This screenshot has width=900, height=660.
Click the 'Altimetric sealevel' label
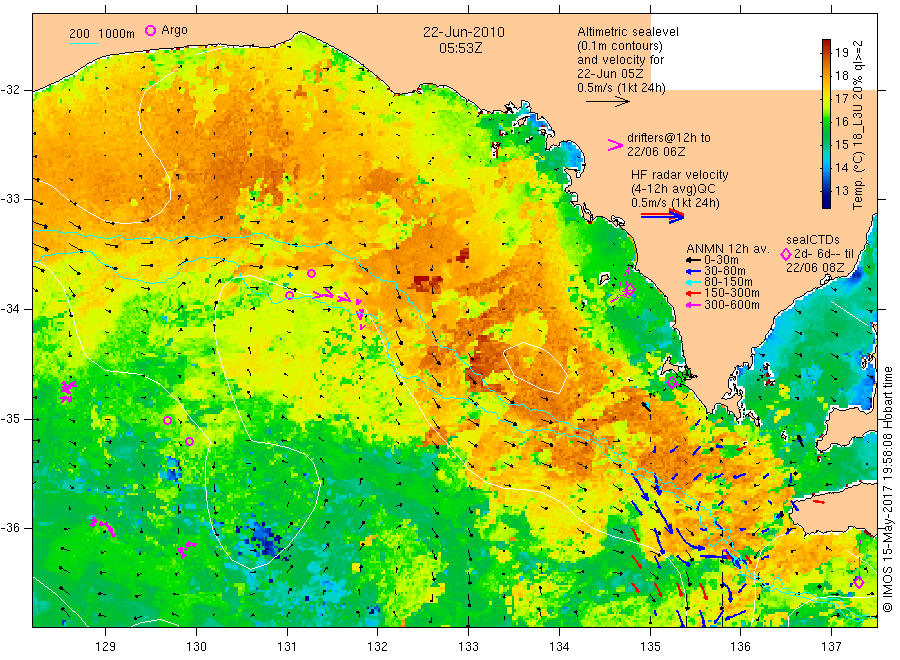[627, 32]
